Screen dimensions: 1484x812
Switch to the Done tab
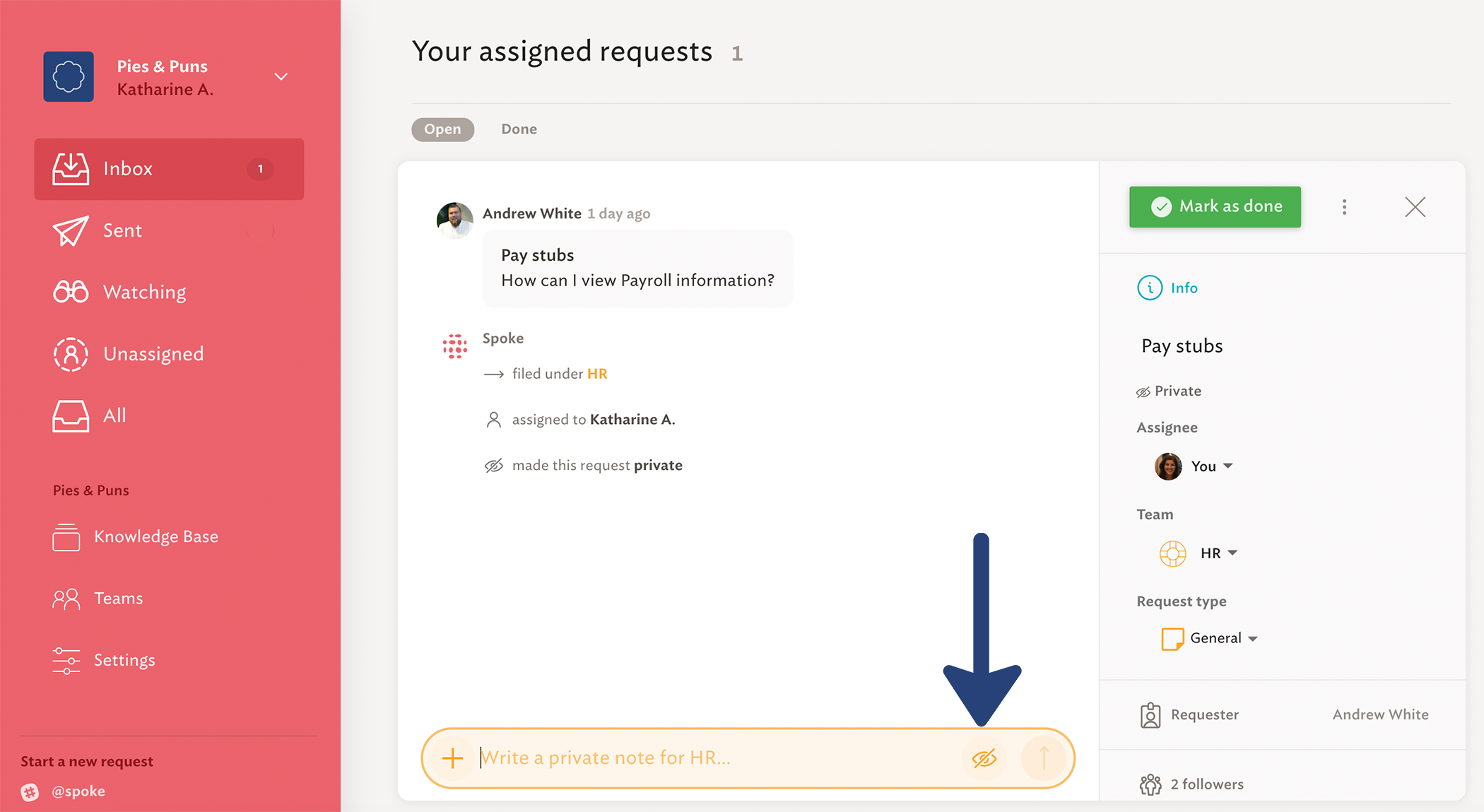point(519,129)
